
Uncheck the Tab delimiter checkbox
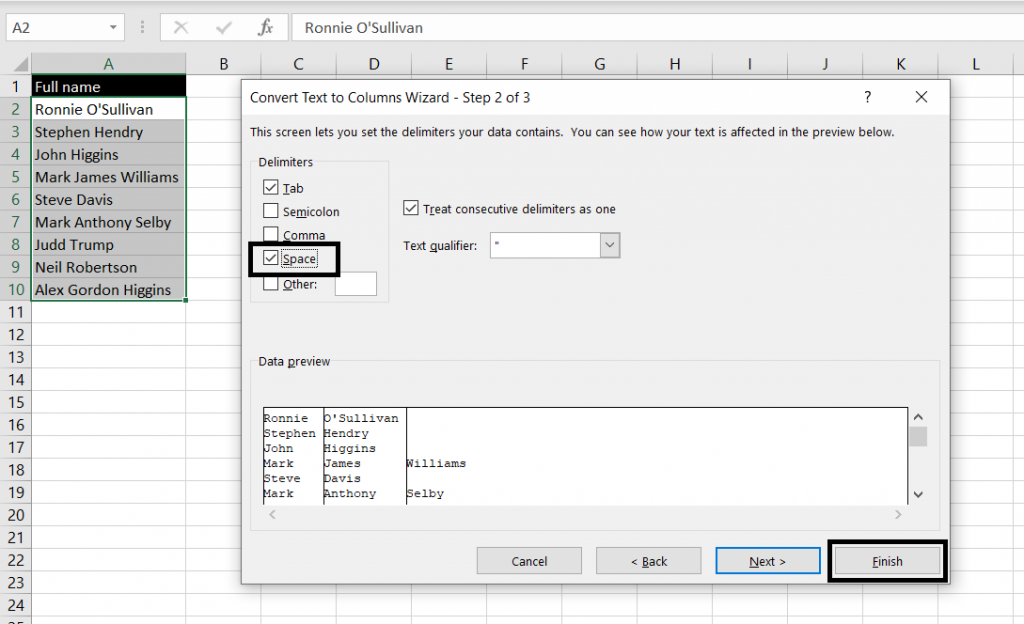point(270,188)
